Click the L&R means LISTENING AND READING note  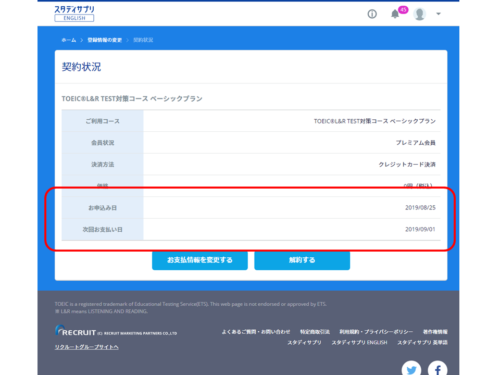101,311
